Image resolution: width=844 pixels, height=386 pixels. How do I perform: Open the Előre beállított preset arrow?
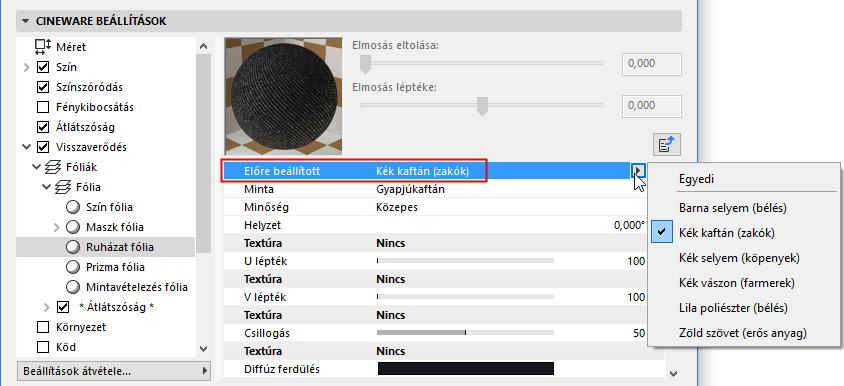pos(638,171)
